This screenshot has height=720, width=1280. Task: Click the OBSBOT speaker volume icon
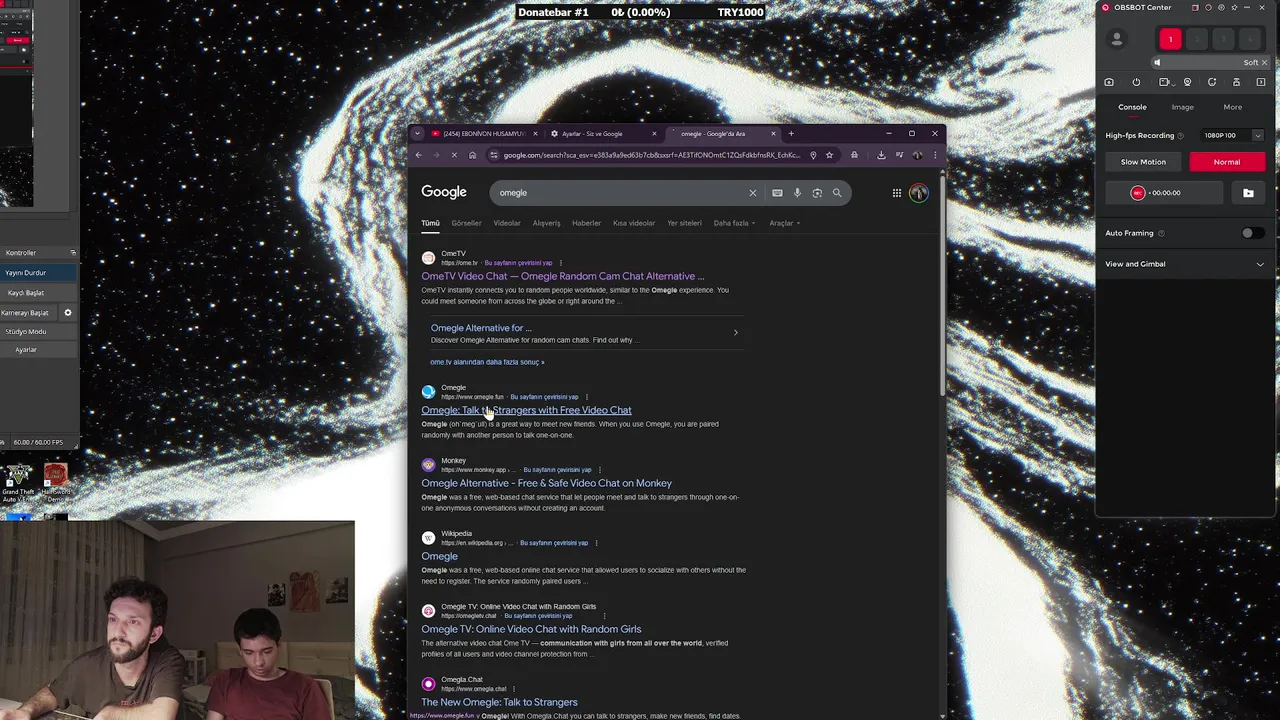[x=1157, y=62]
